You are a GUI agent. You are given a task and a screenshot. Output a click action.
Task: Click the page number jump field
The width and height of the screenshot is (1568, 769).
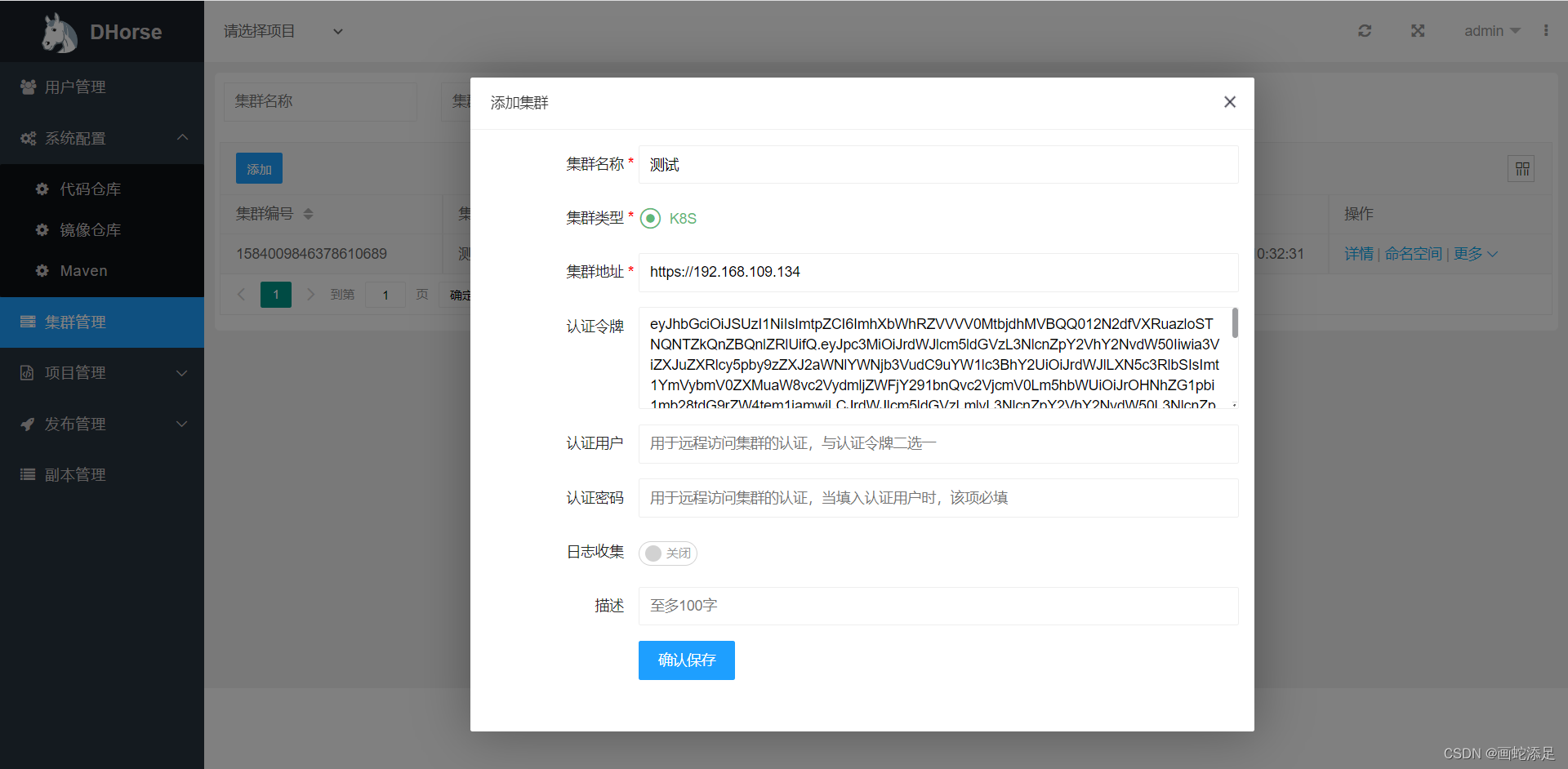tap(385, 295)
